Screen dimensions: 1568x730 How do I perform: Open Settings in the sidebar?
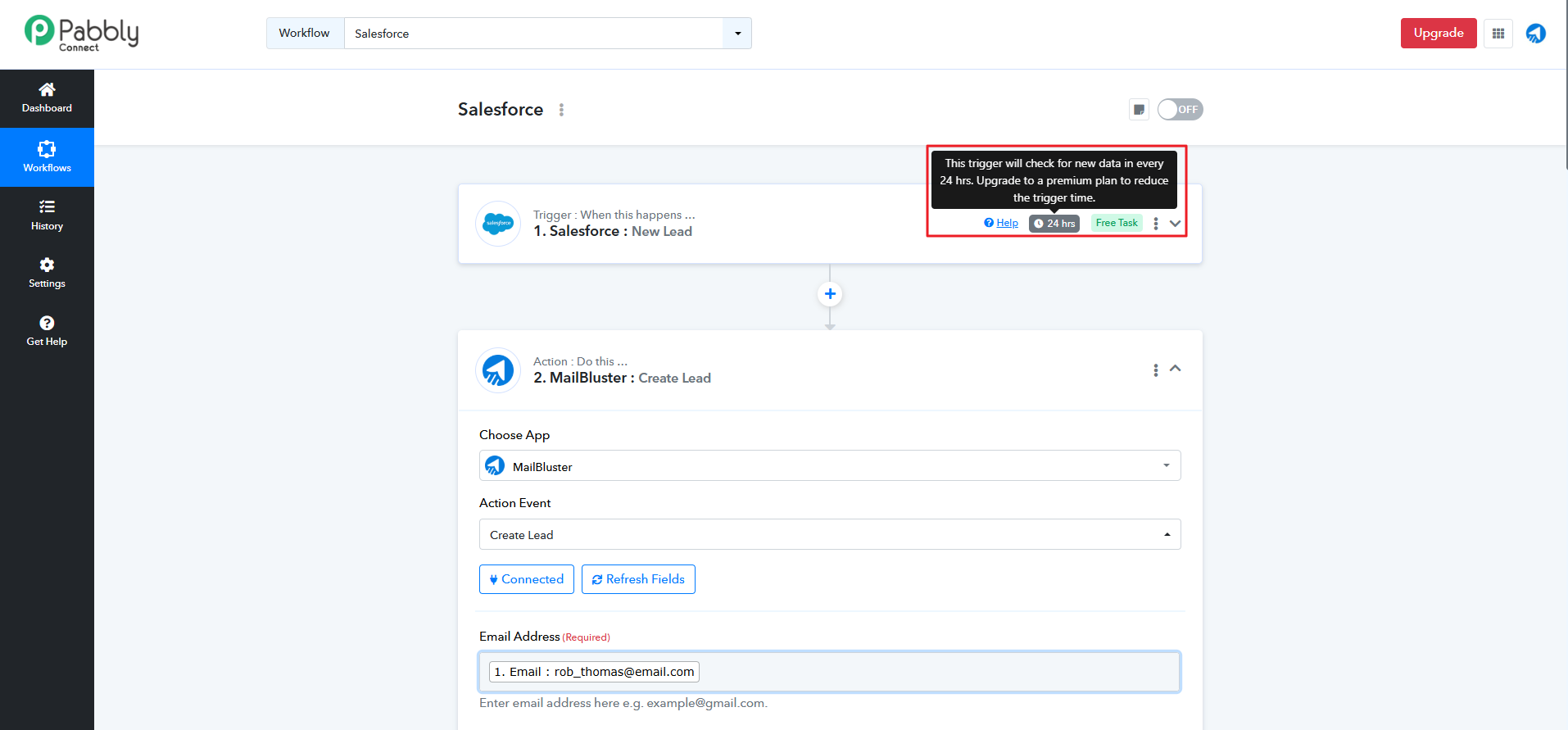pos(47,273)
